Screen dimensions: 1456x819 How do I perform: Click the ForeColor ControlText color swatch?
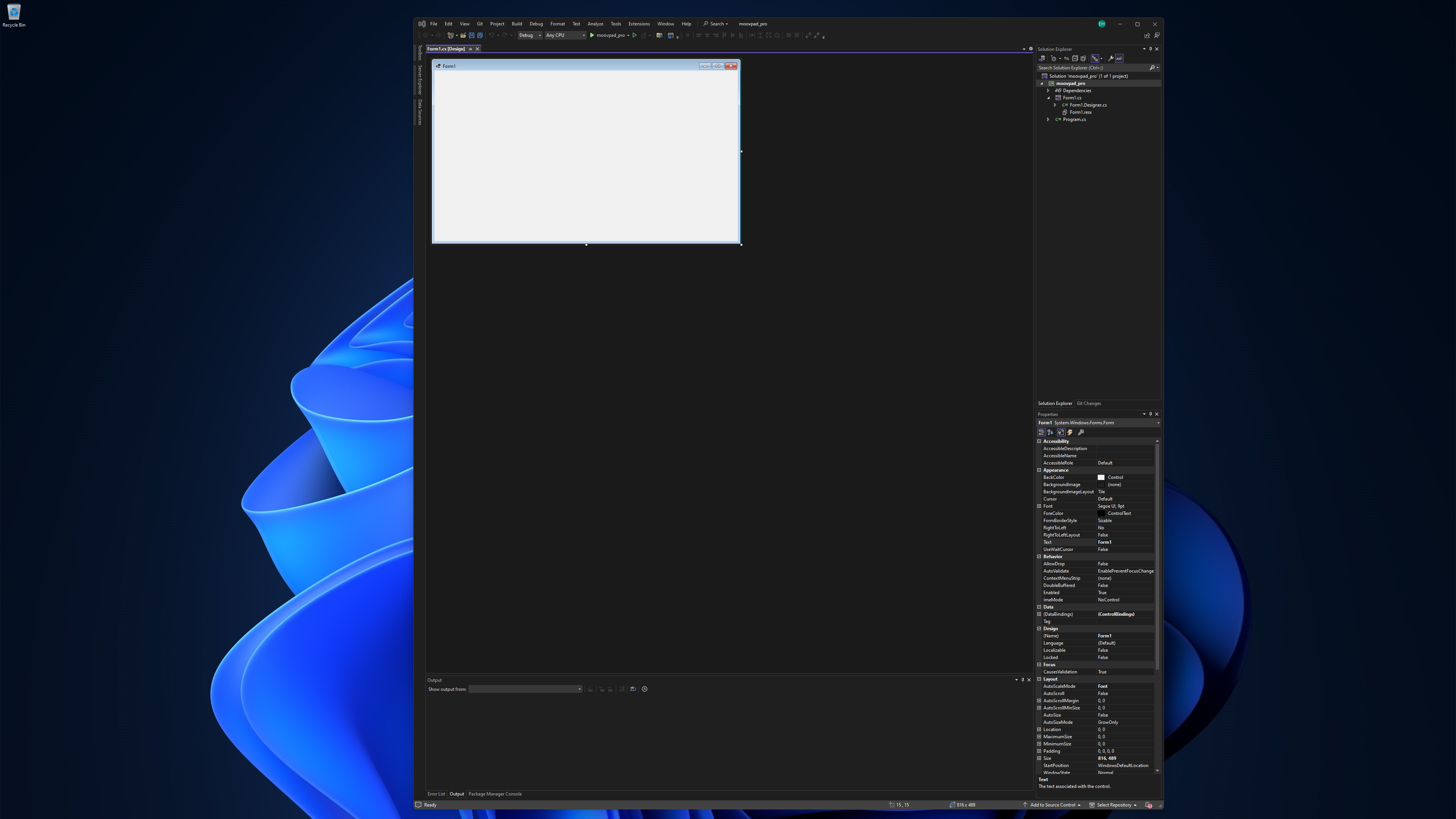[1101, 514]
